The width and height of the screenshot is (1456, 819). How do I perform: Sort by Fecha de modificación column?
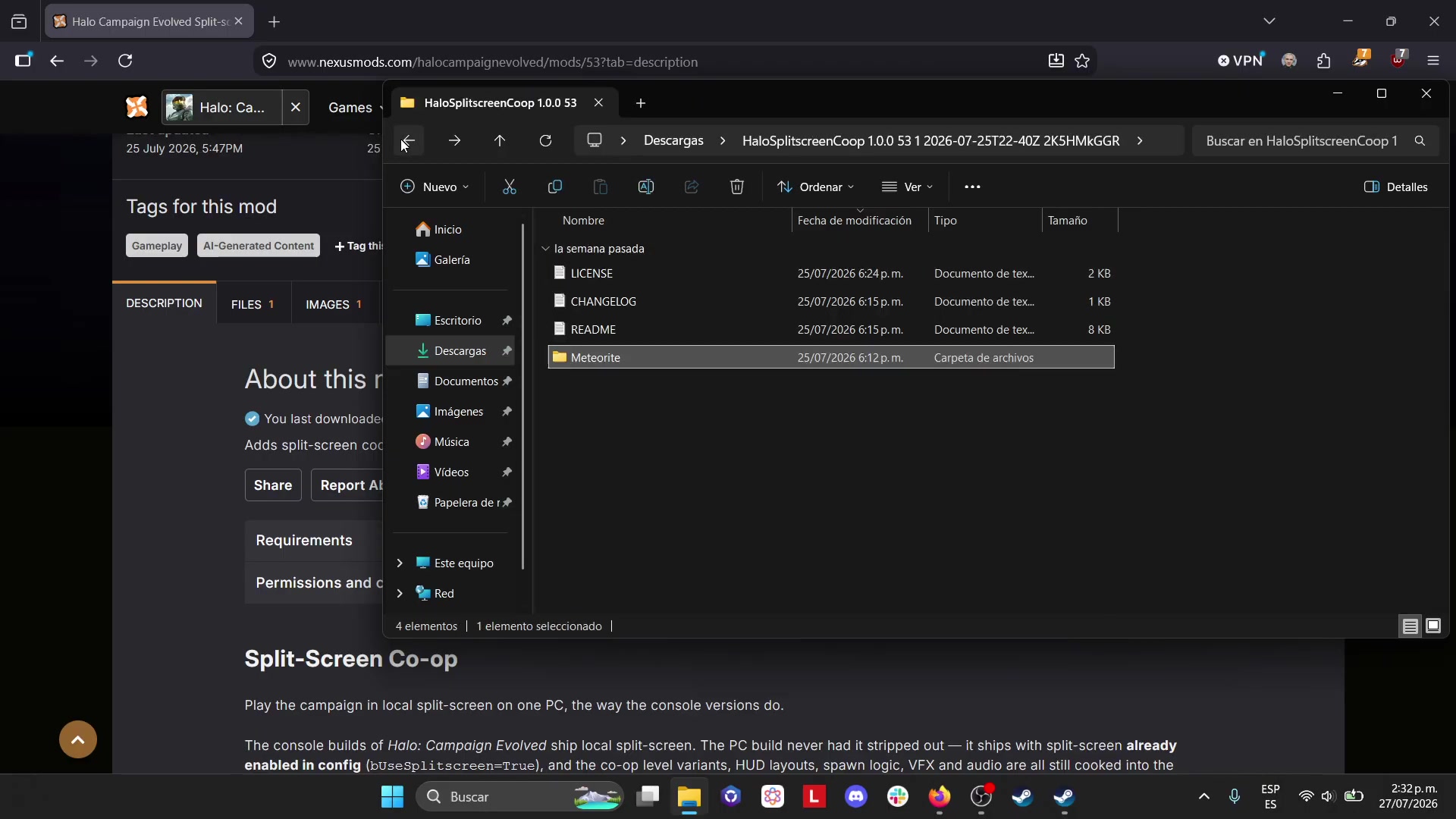coord(860,221)
